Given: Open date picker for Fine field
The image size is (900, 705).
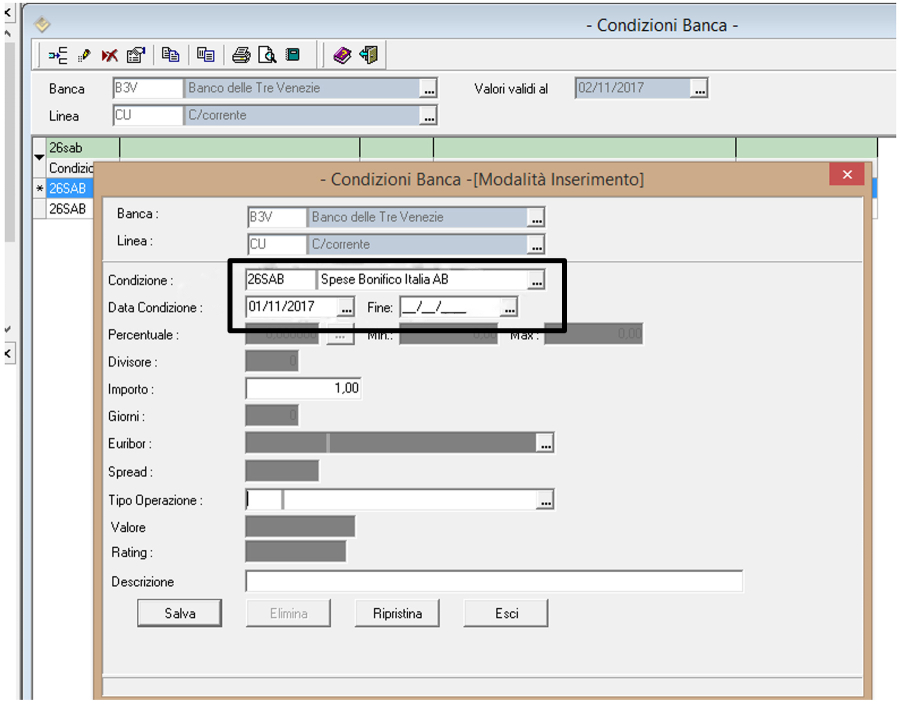Looking at the screenshot, I should tap(509, 308).
